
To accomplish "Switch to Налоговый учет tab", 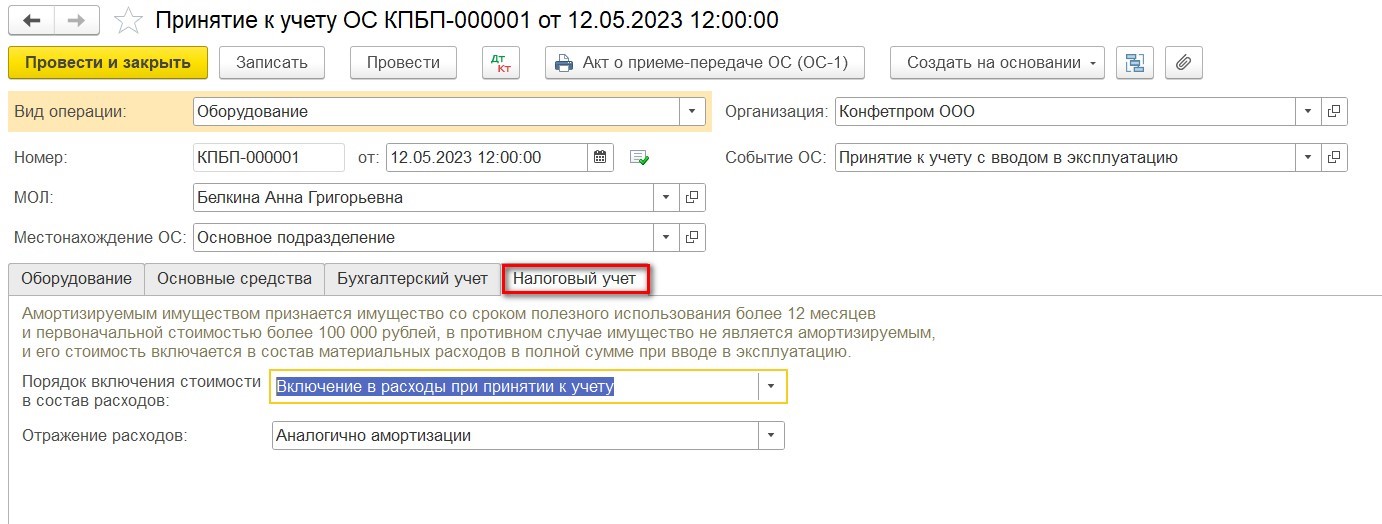I will 575,279.
